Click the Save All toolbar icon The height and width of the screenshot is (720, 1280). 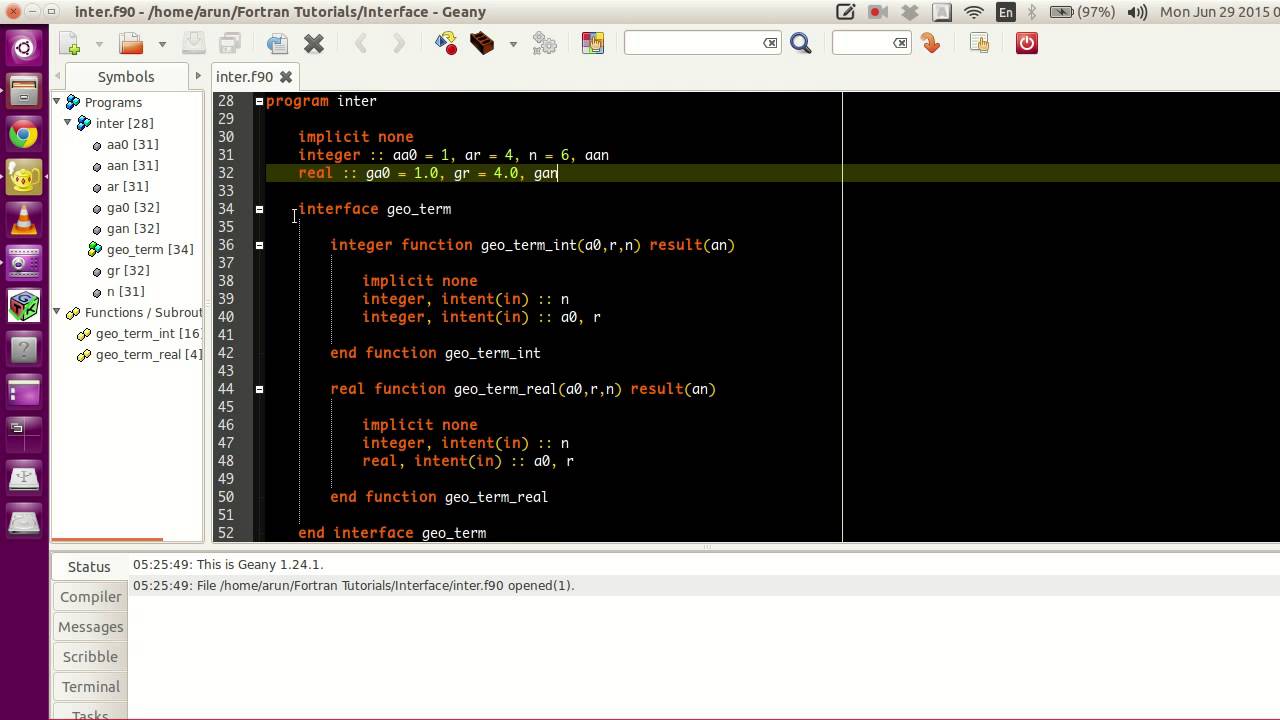tap(230, 43)
